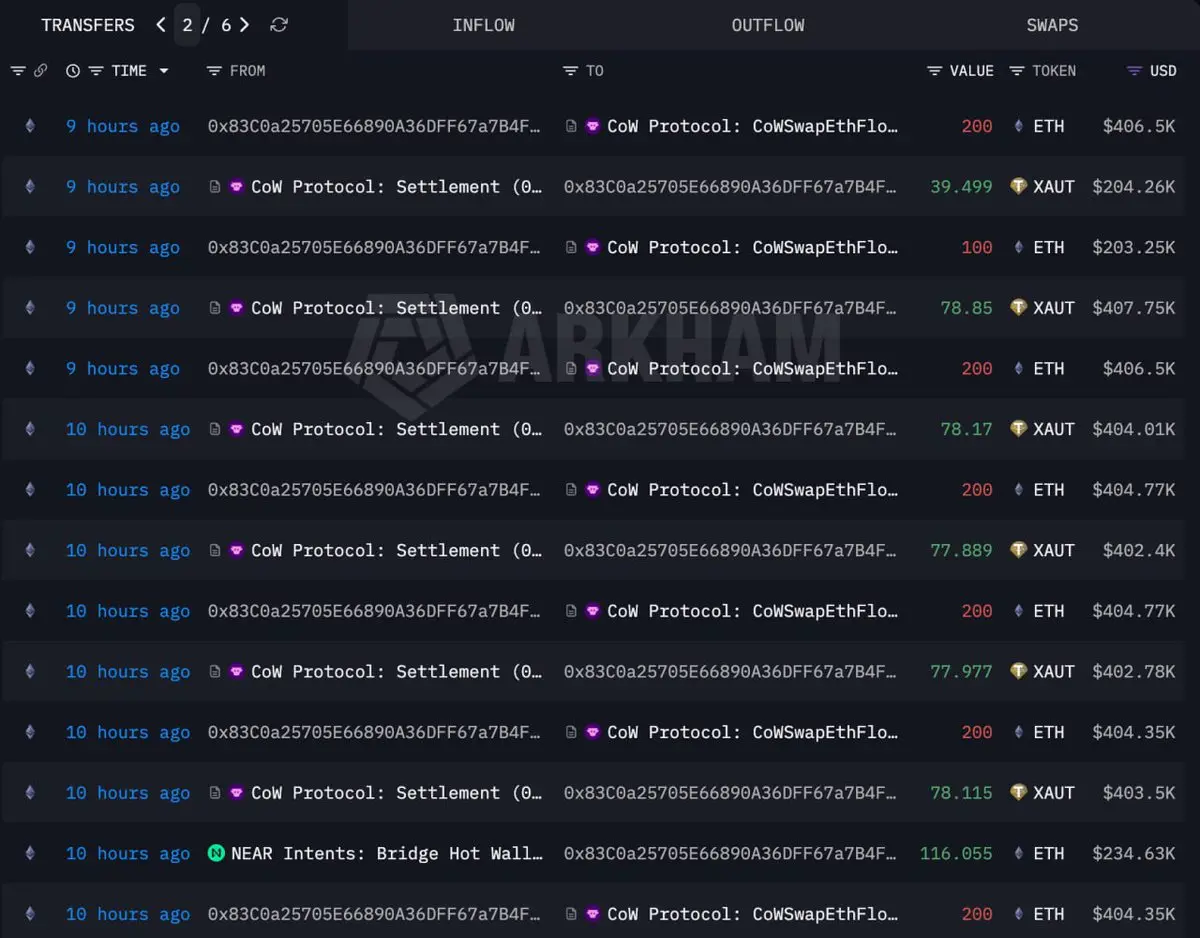Open the TIME column filter

click(x=96, y=71)
